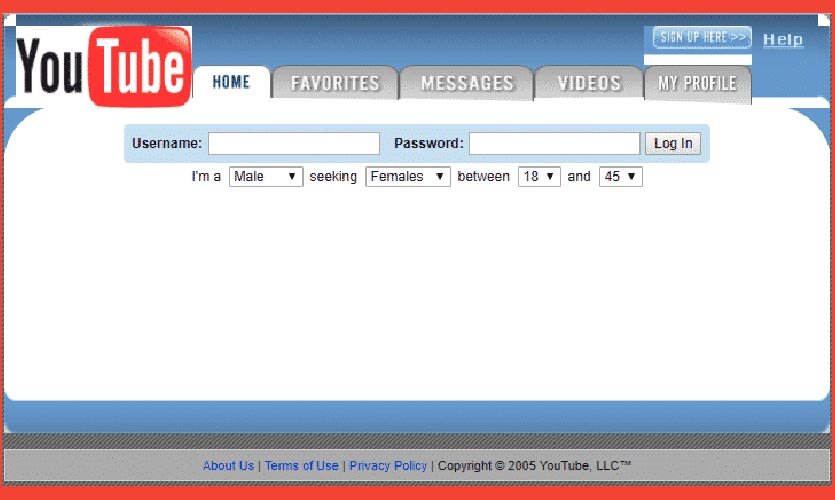The width and height of the screenshot is (835, 500).
Task: Expand the Male gender dropdown
Action: 266,176
